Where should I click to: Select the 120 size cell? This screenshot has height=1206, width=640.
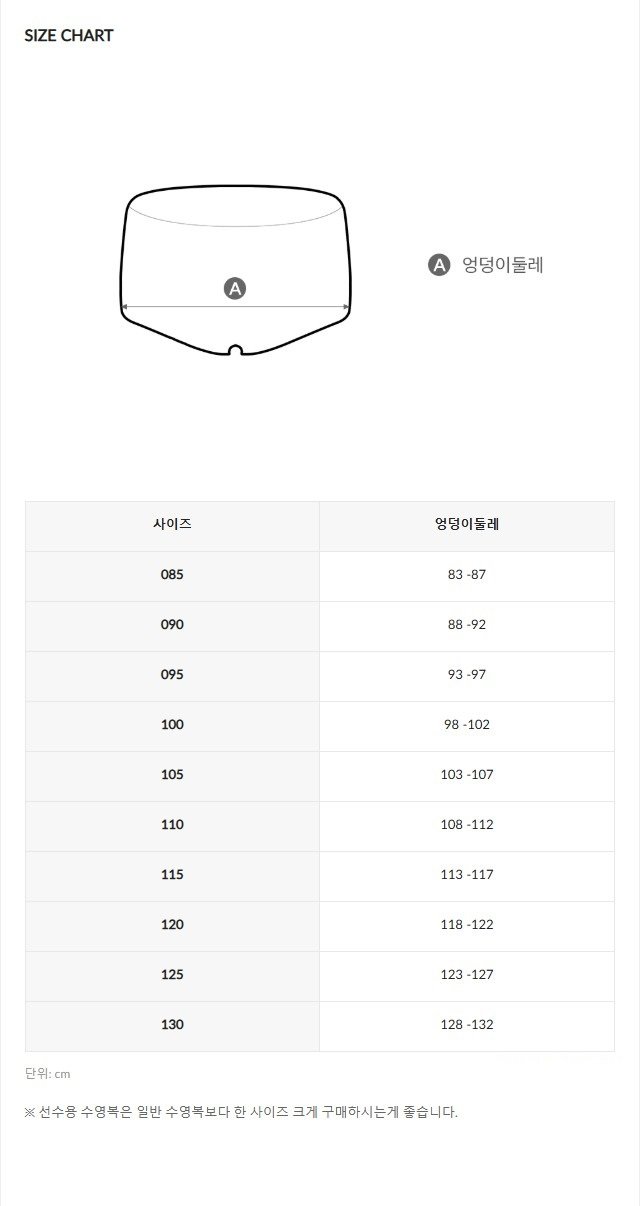172,925
